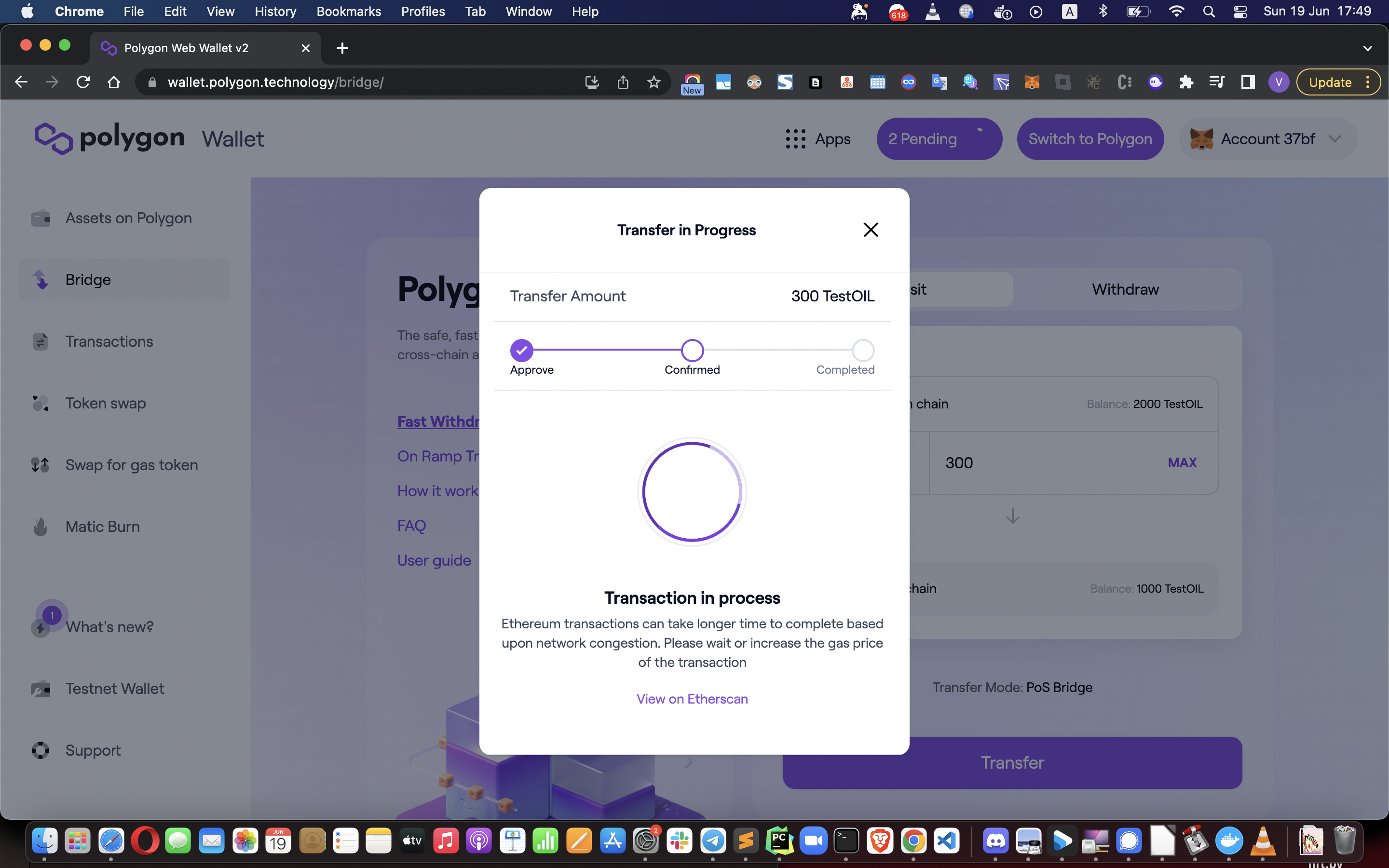
Task: Click the Matic Burn flame icon
Action: click(x=41, y=527)
